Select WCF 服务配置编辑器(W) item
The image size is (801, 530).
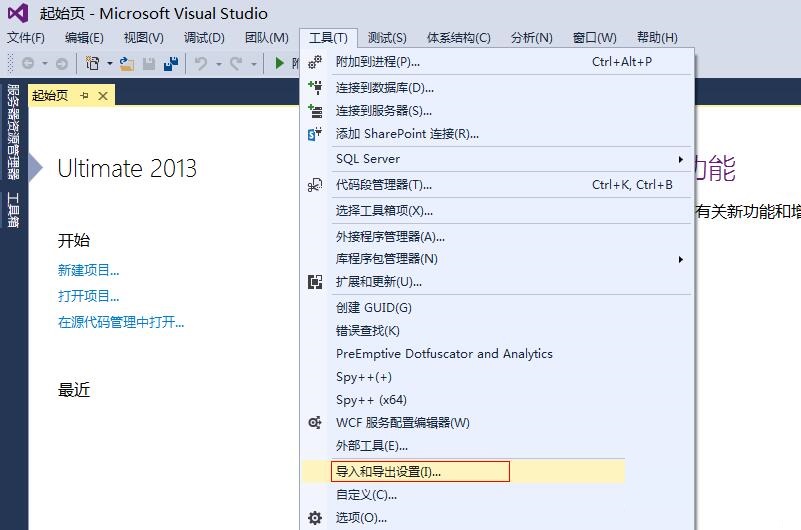click(497, 423)
